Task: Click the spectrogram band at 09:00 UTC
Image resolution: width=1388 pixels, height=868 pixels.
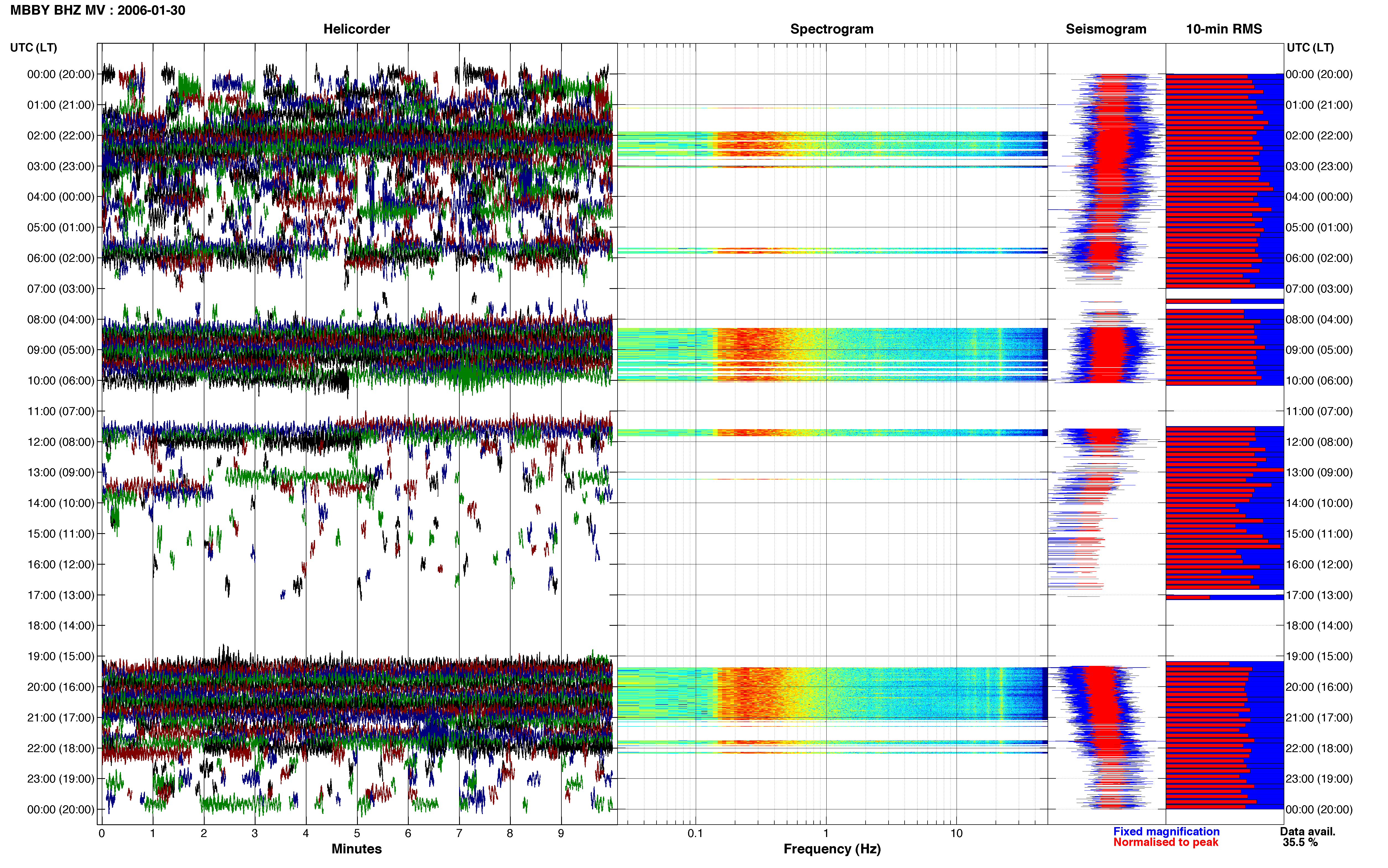Action: click(832, 354)
